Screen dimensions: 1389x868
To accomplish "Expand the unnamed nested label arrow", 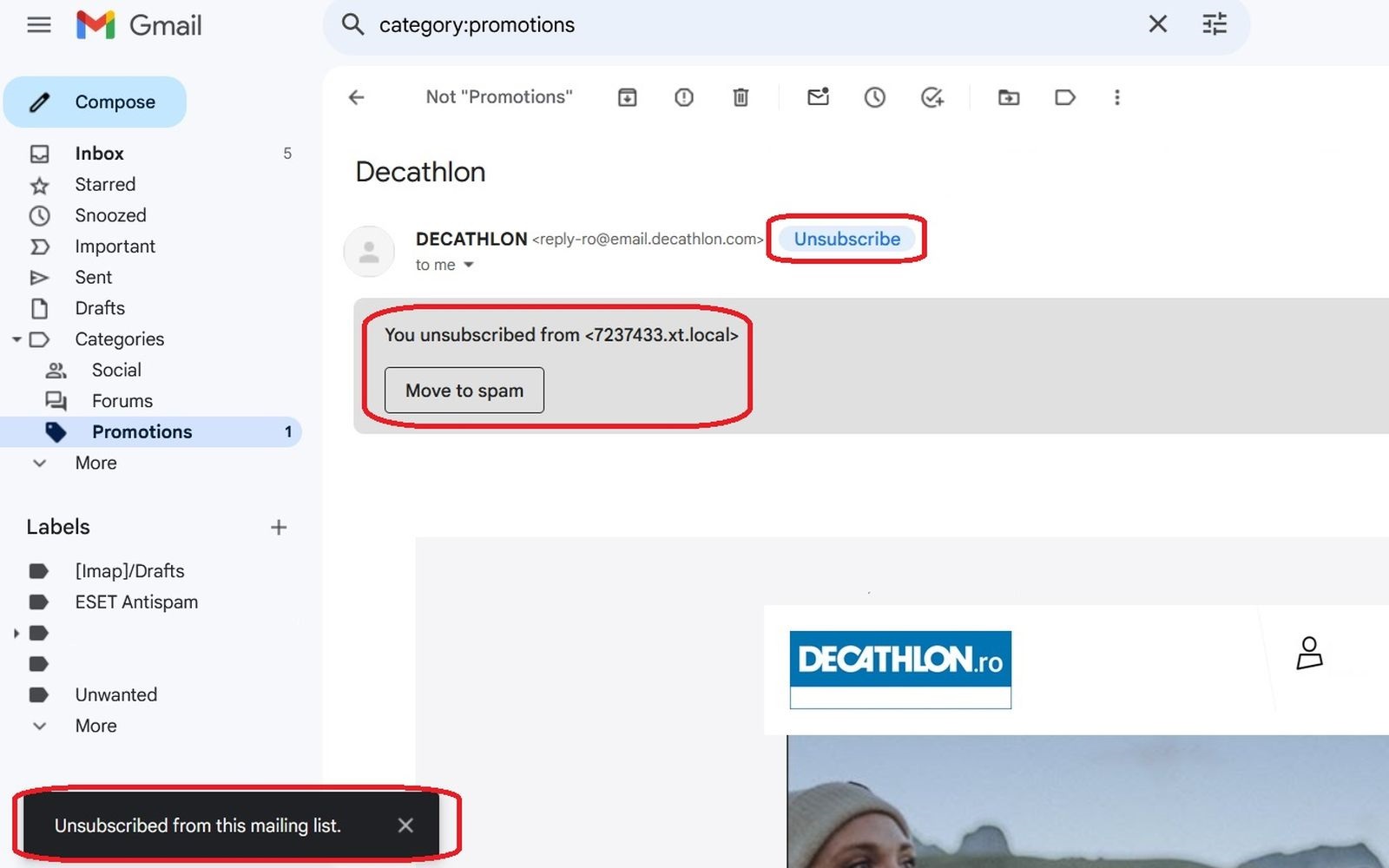I will coord(16,634).
